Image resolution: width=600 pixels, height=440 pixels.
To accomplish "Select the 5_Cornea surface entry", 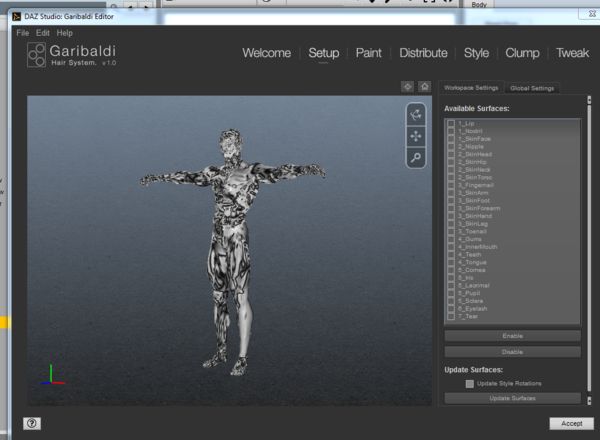I will pyautogui.click(x=512, y=270).
